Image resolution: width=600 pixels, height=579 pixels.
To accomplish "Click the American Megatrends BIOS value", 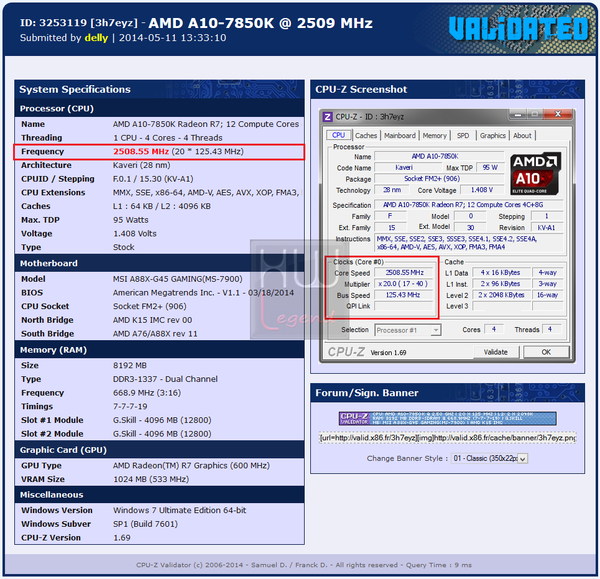I will [203, 293].
